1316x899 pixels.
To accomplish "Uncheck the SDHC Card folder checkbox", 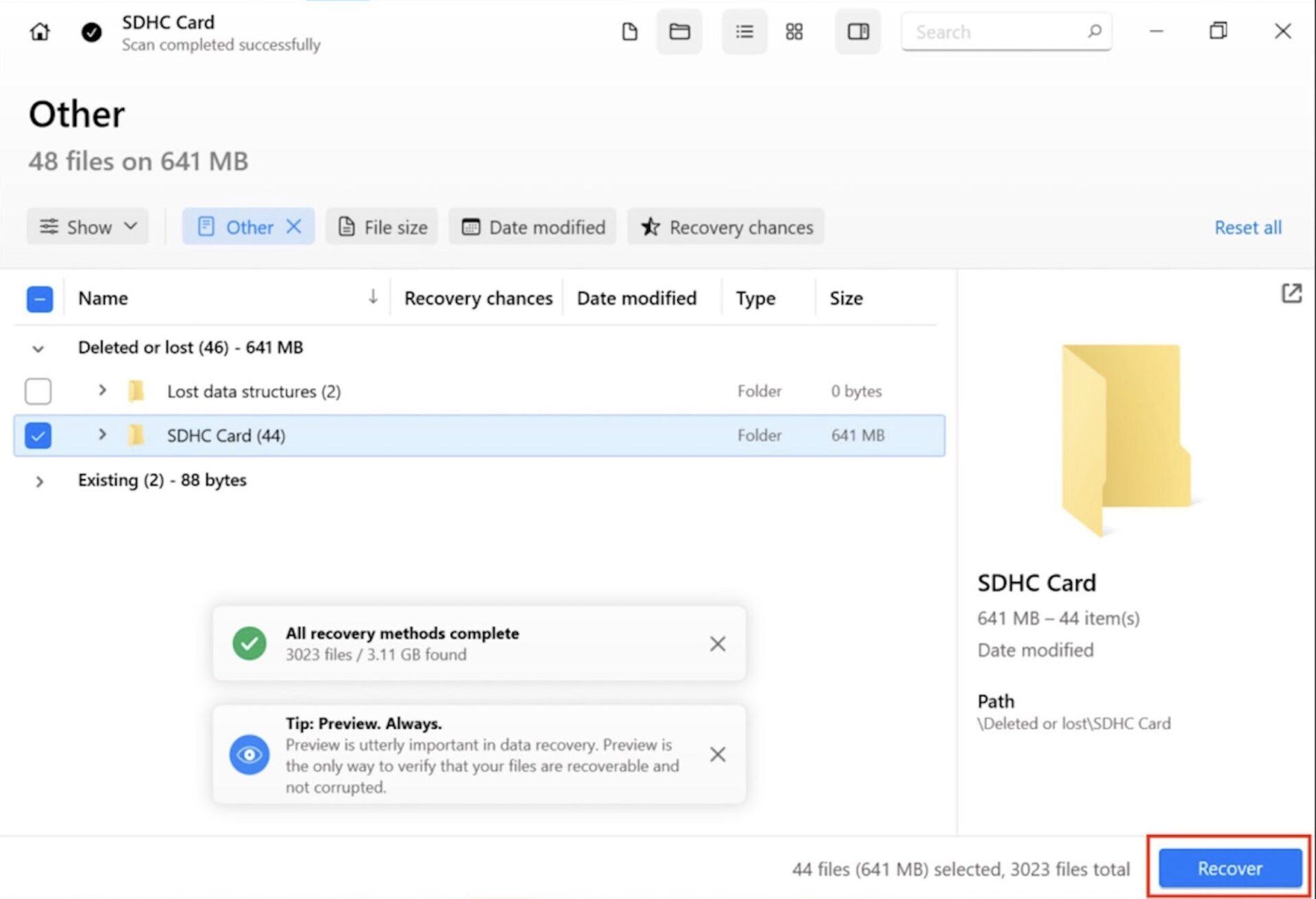I will coord(38,436).
